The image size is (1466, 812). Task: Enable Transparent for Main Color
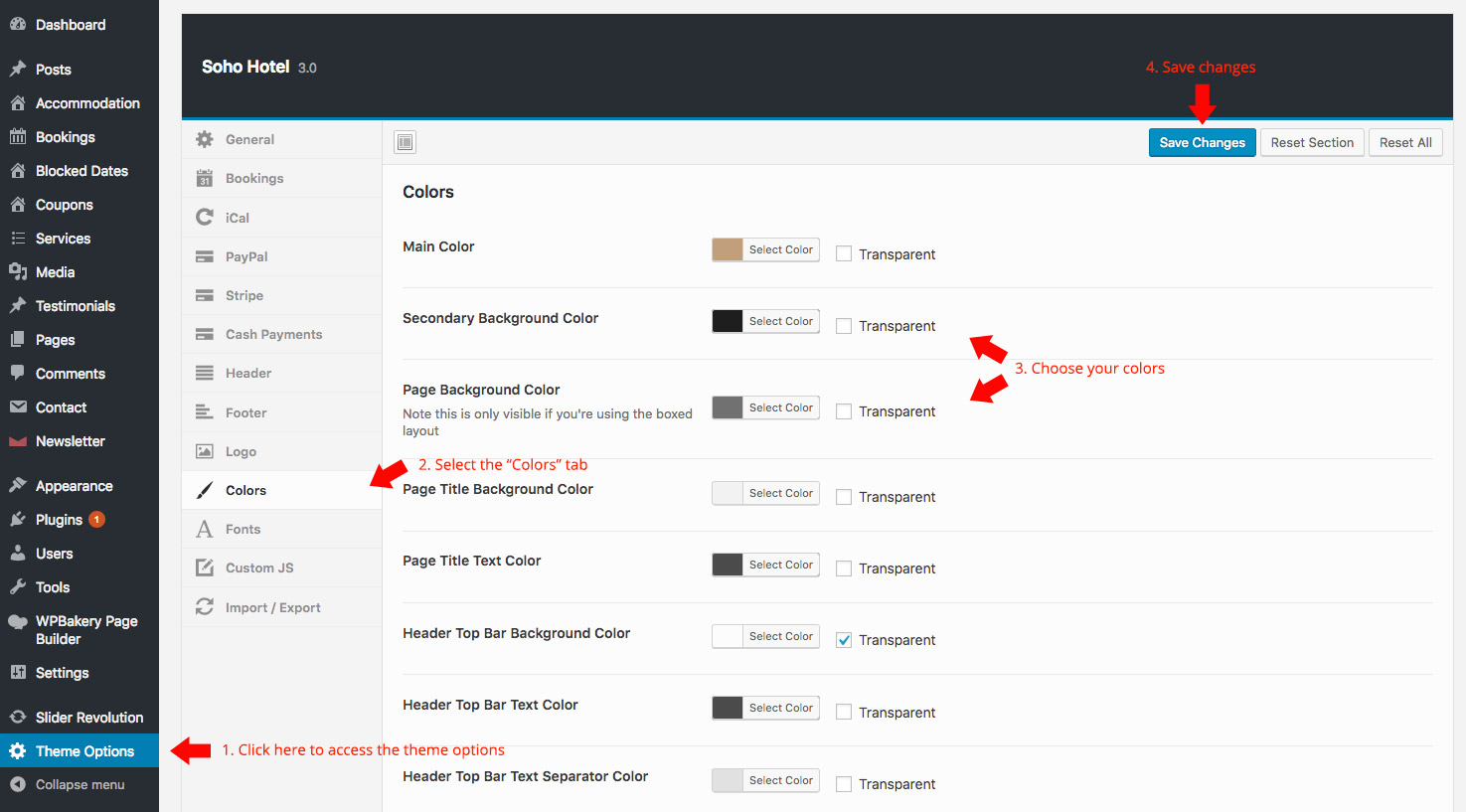pos(844,254)
